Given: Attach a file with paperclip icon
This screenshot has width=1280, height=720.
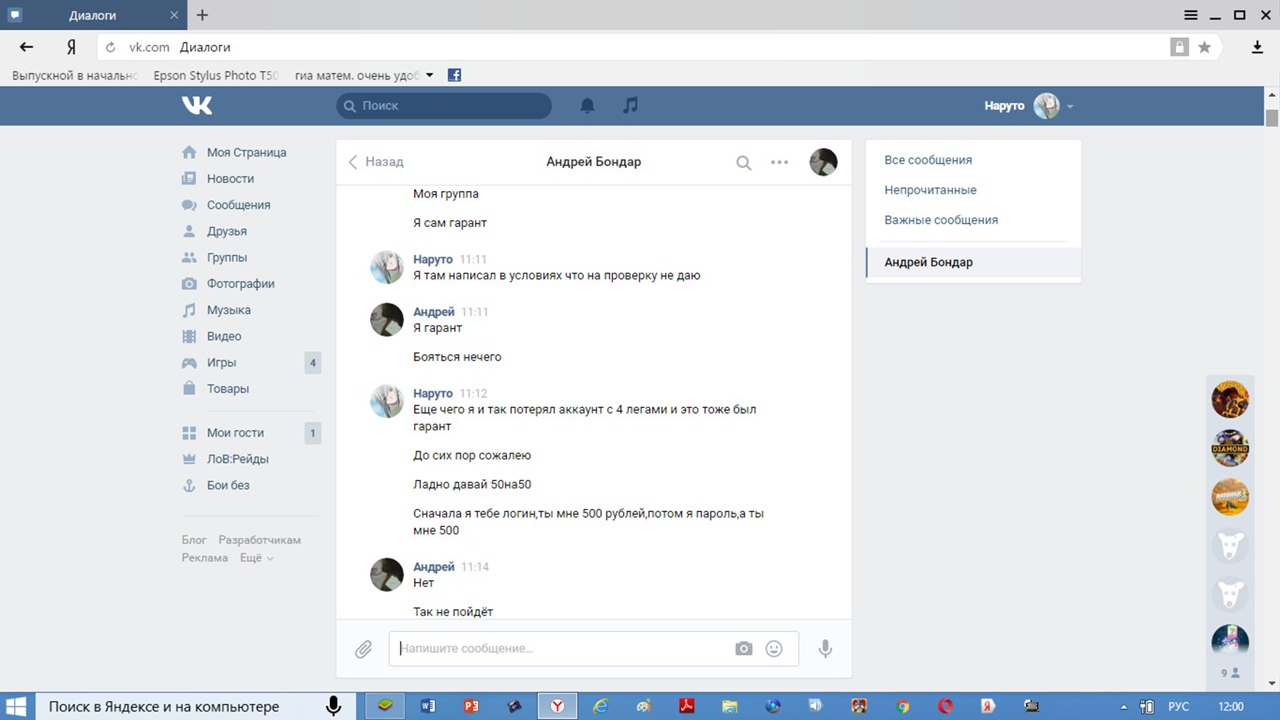Looking at the screenshot, I should pyautogui.click(x=364, y=649).
